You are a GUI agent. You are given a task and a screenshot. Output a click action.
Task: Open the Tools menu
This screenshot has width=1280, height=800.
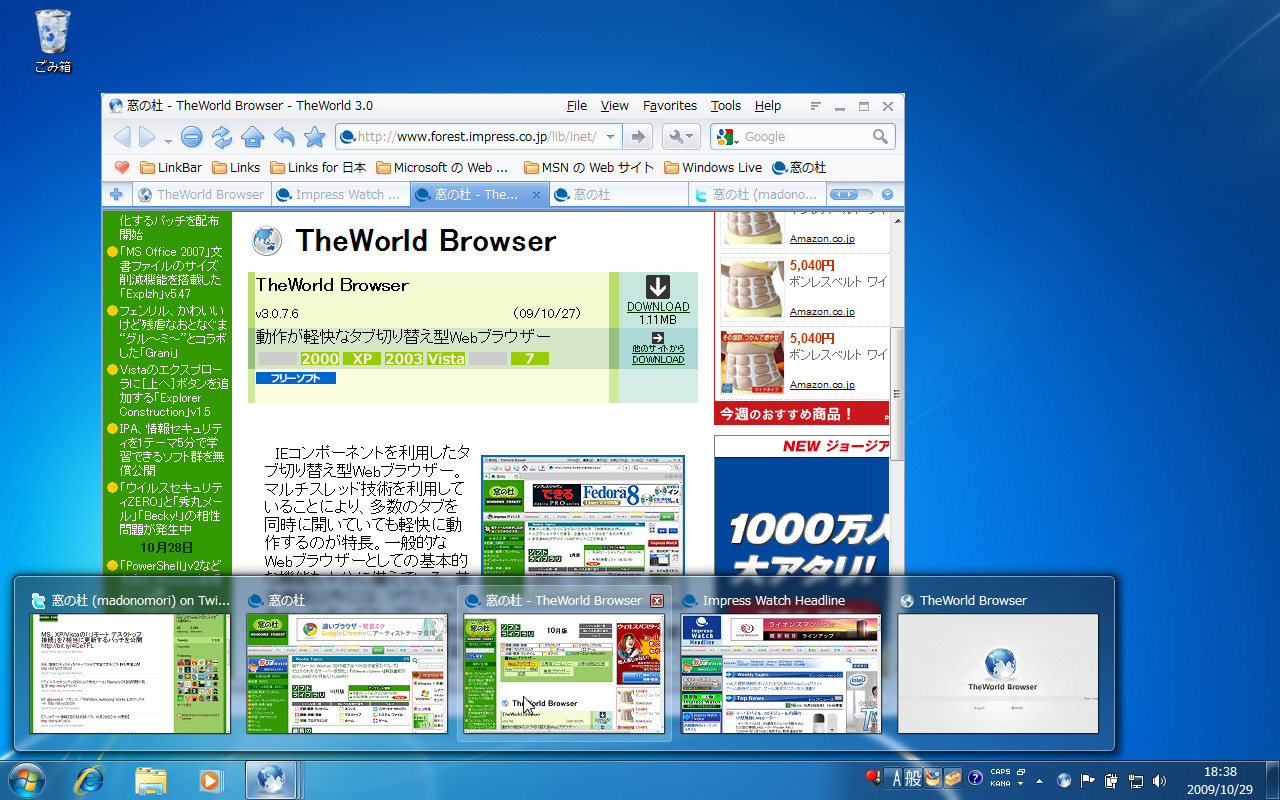(x=726, y=106)
